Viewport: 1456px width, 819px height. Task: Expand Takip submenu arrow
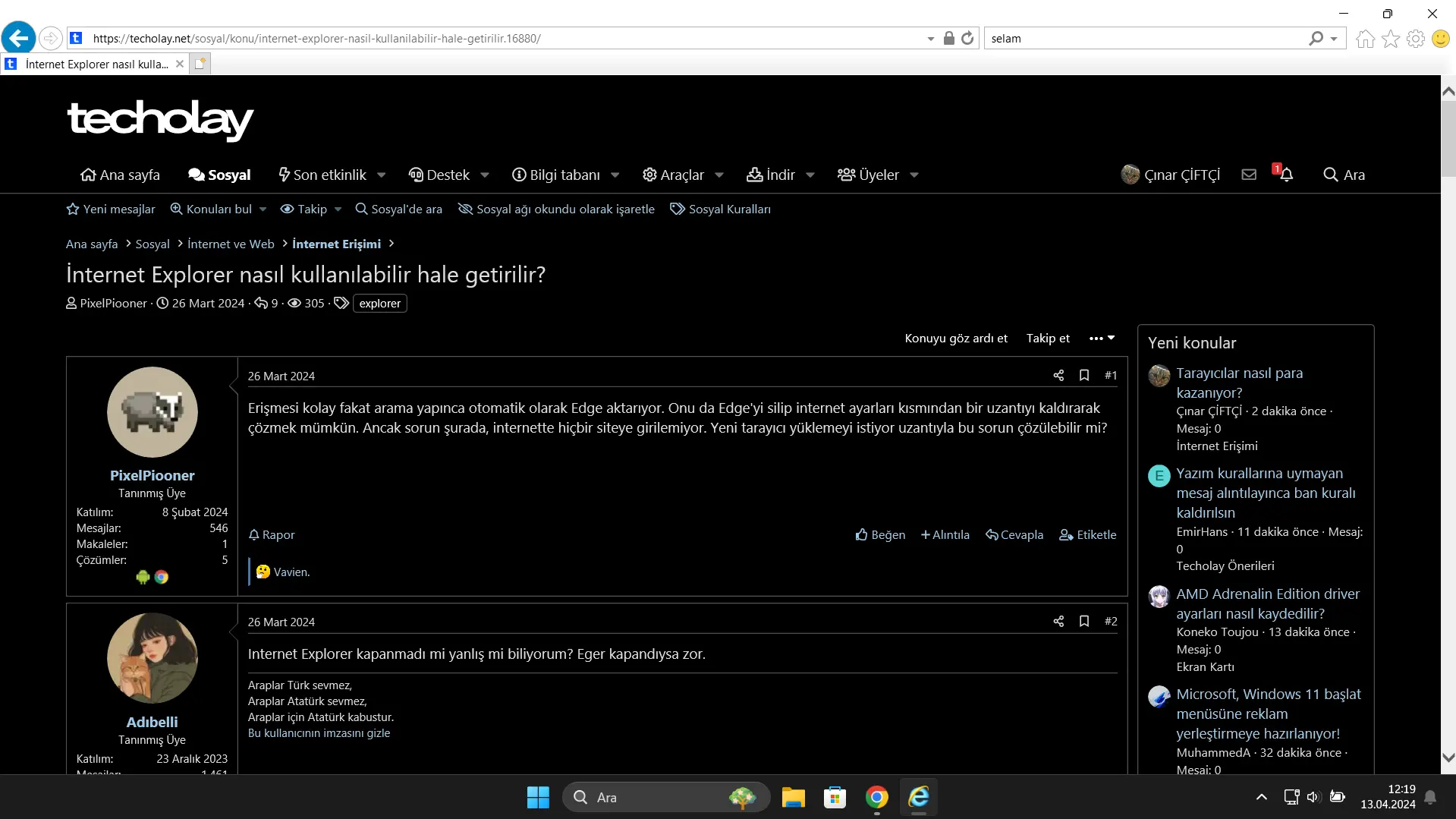(338, 209)
